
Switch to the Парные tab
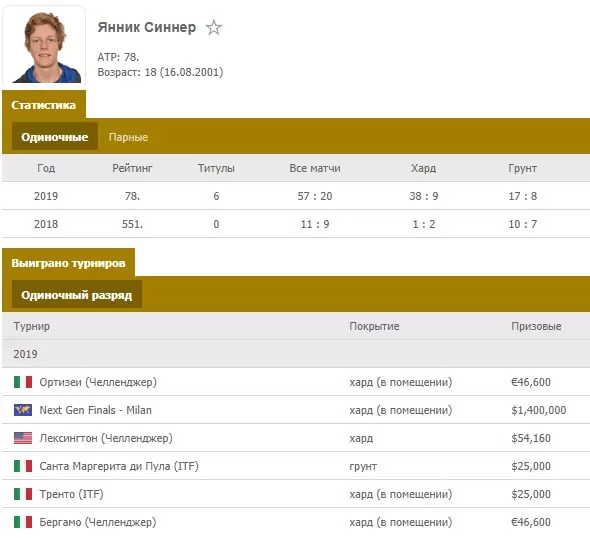click(128, 137)
